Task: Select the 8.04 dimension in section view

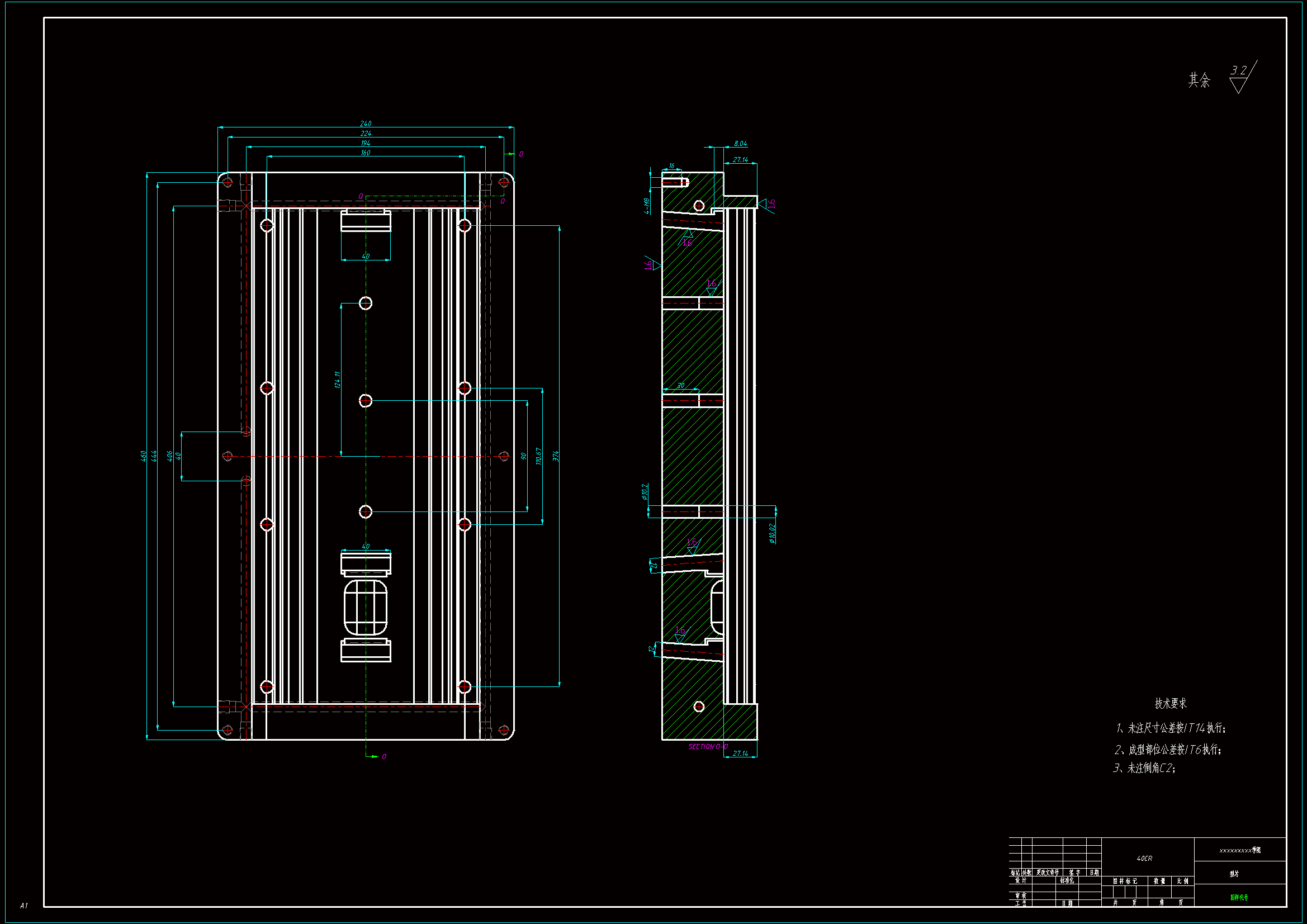Action: pyautogui.click(x=740, y=144)
